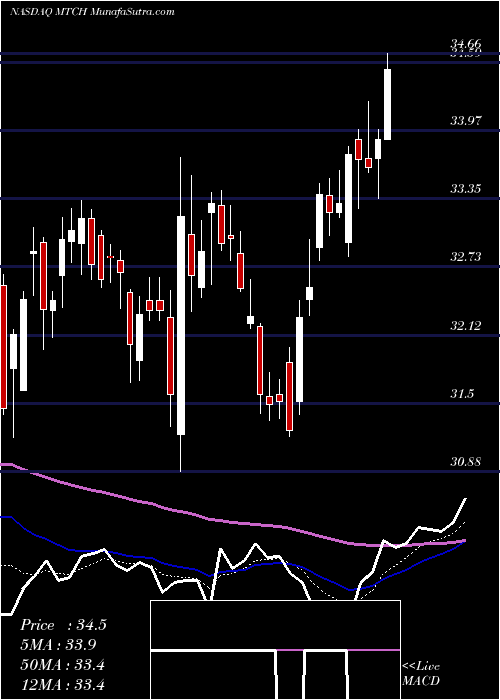
Task: Click the 33.35 price level label
Action: tap(466, 188)
